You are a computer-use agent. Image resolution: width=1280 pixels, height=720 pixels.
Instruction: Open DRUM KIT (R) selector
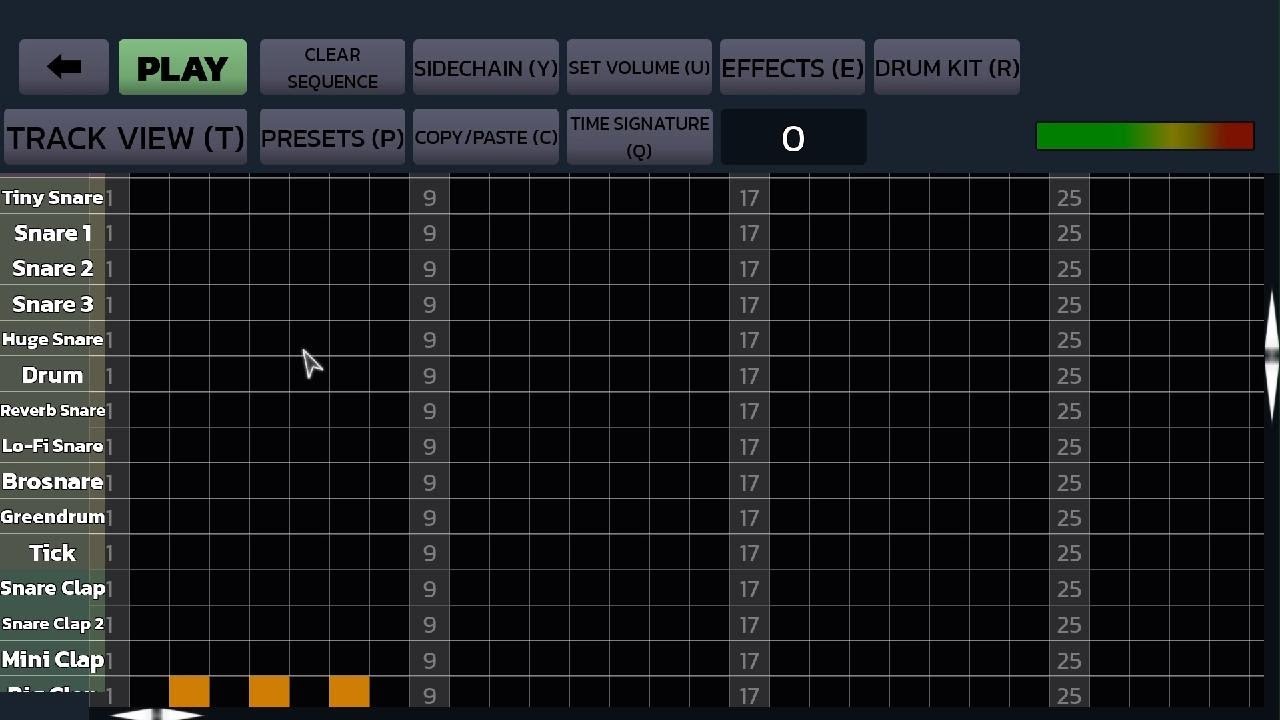[x=947, y=68]
